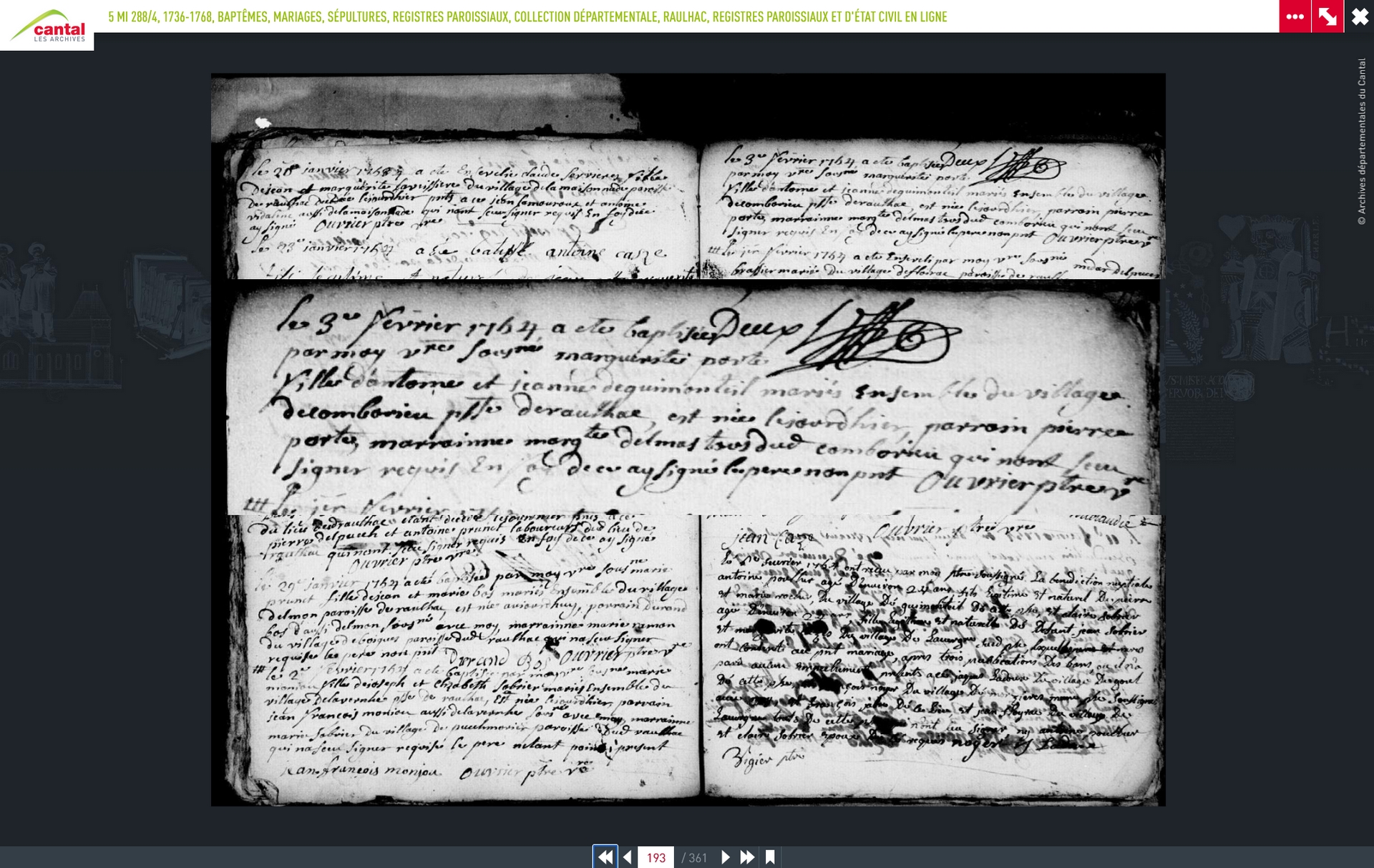Toggle fullscreen with the arrows icon
Screen dimensions: 1374x868
point(1327,16)
